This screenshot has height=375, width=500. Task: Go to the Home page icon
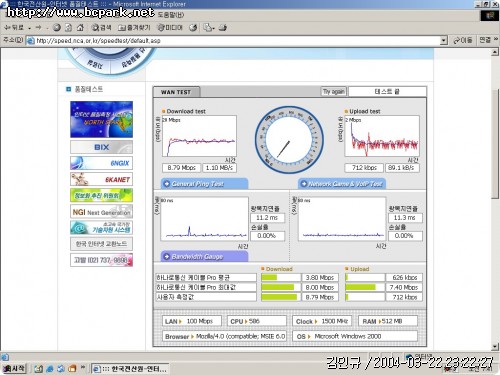point(80,28)
